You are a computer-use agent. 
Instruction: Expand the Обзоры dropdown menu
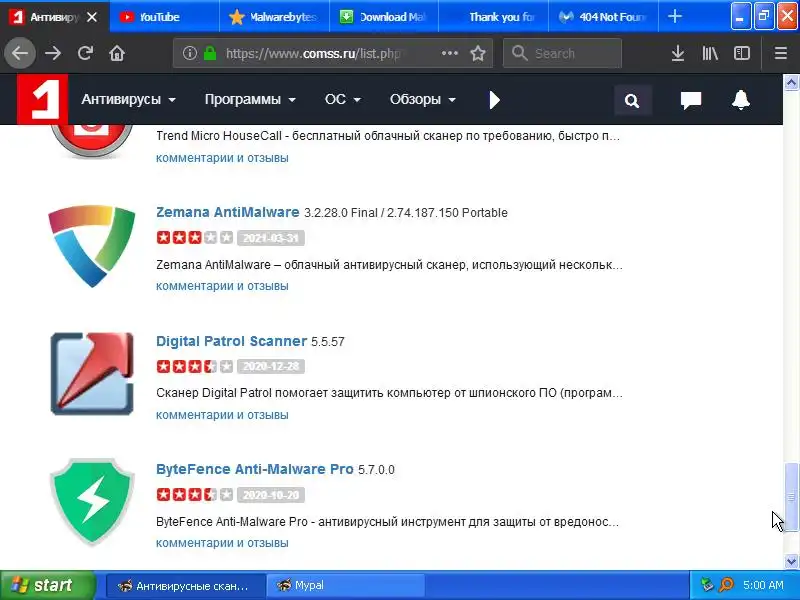click(423, 99)
